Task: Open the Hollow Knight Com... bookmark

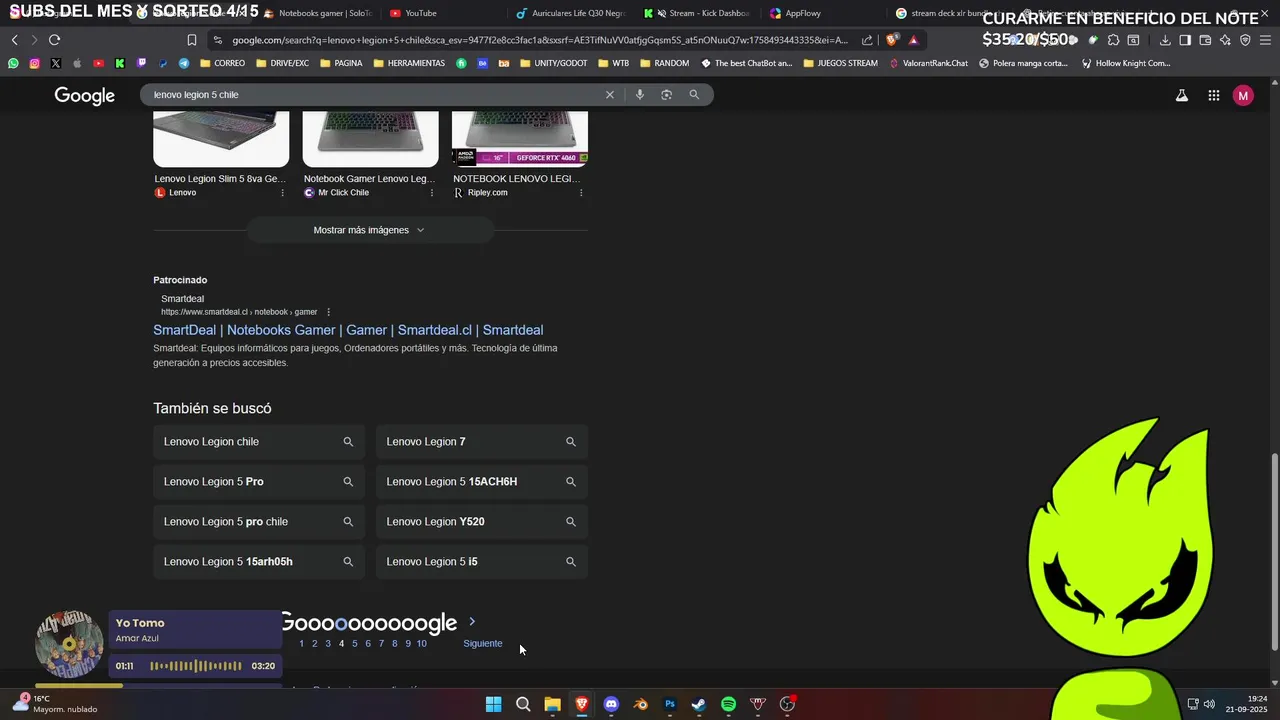Action: [x=1125, y=63]
